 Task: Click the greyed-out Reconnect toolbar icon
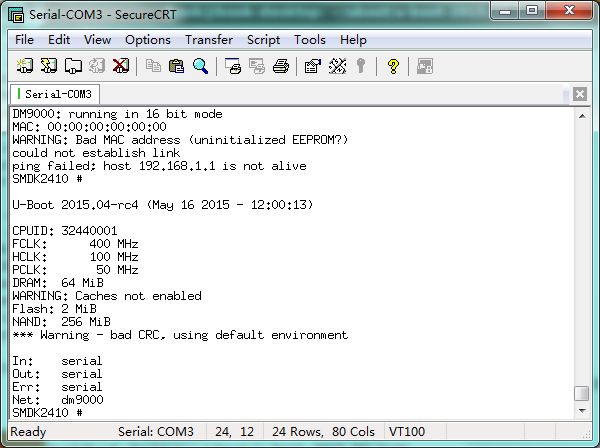click(97, 66)
